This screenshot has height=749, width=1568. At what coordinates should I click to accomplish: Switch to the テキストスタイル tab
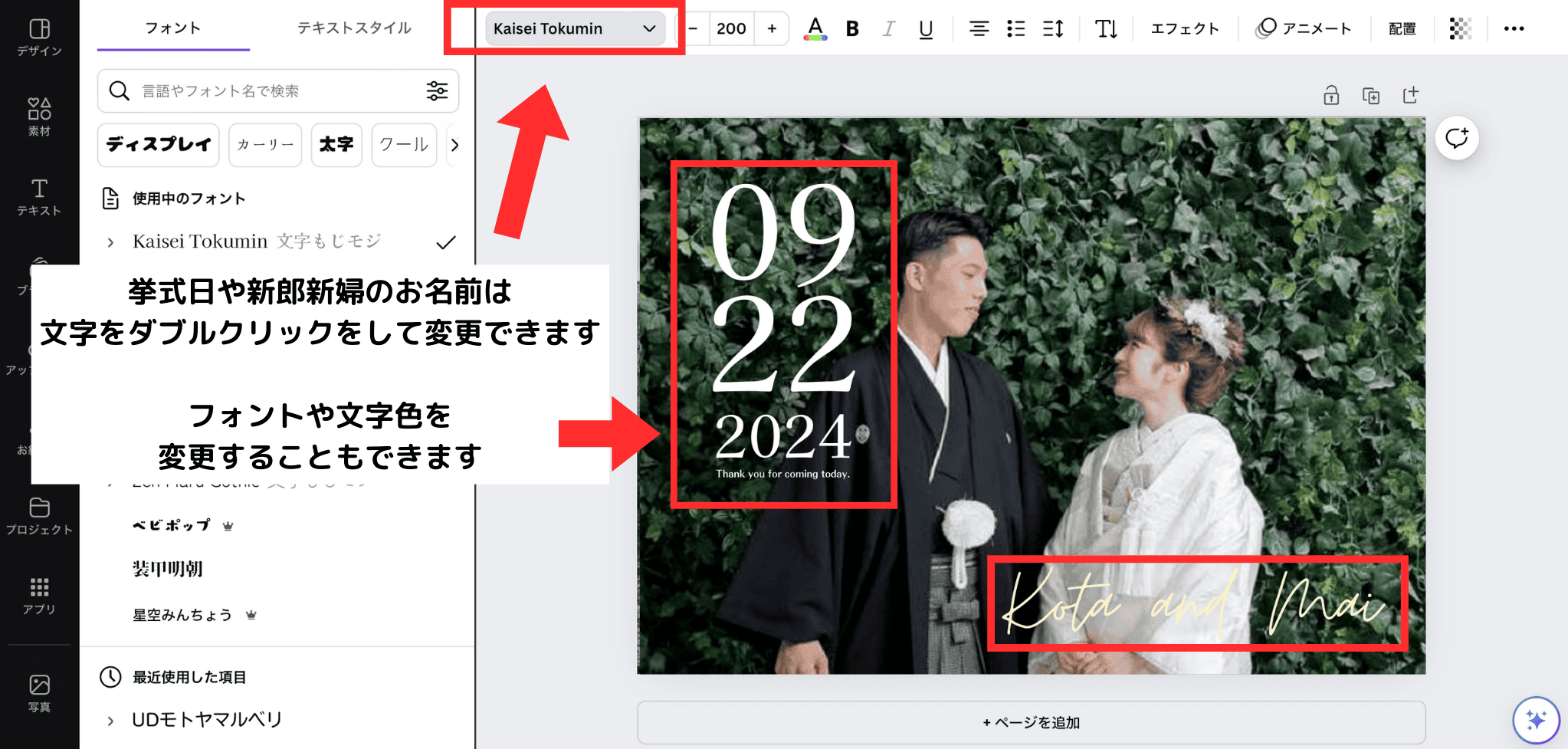point(354,28)
